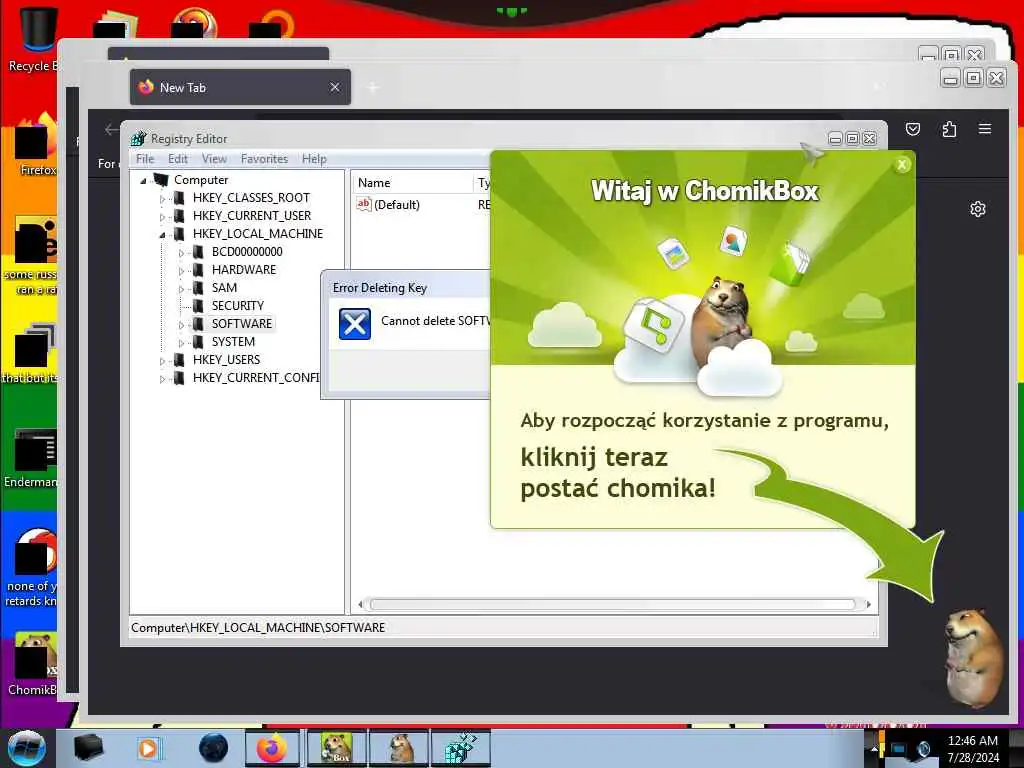Open the Windows Start menu orb
Screen dimensions: 1024x768
click(26, 748)
